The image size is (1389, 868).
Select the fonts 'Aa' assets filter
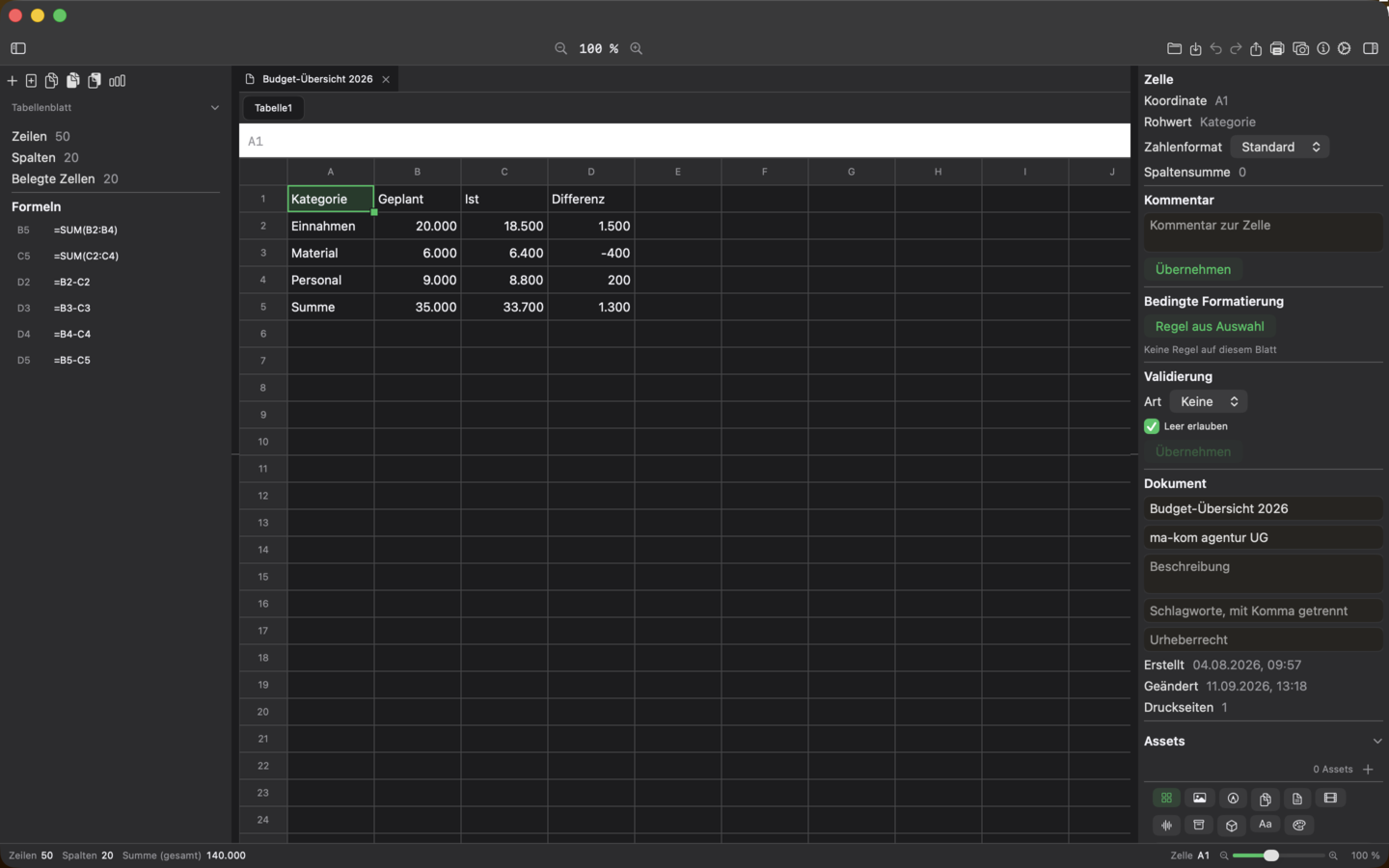point(1266,825)
